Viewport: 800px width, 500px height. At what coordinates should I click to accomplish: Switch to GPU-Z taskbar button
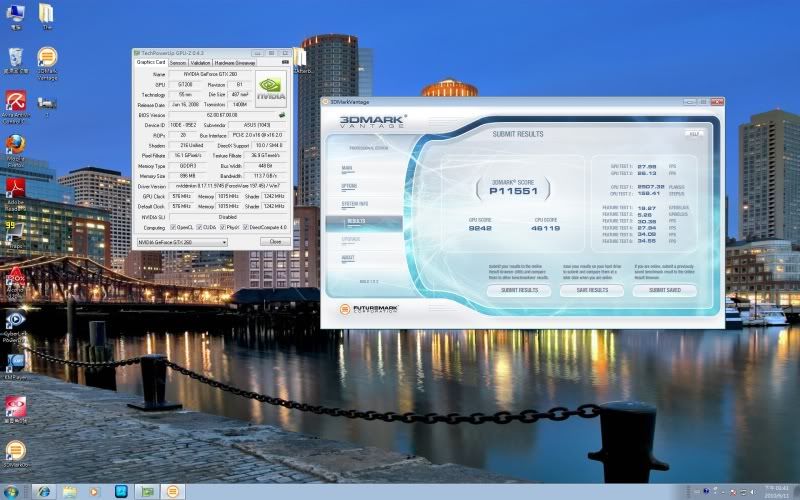[x=147, y=492]
